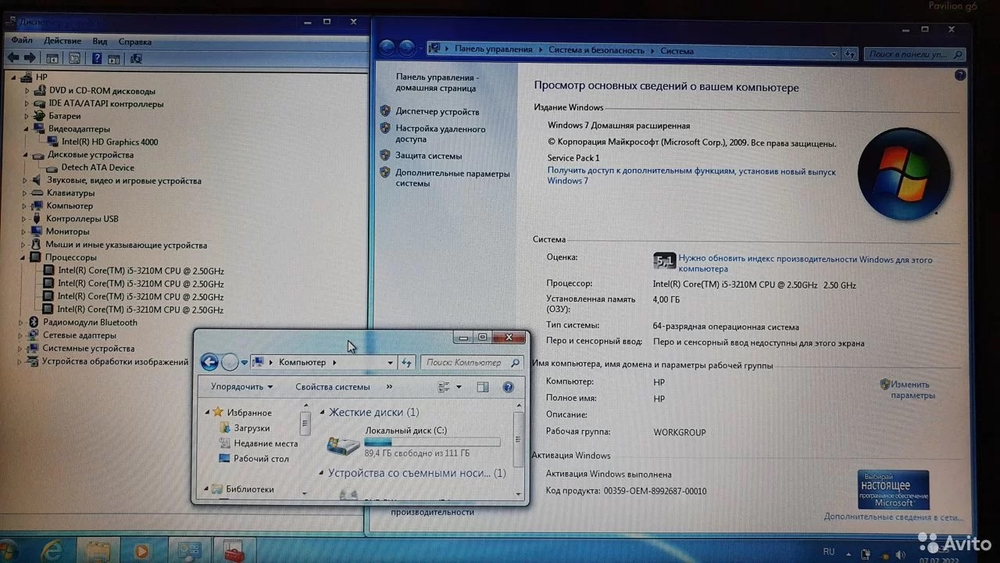This screenshot has width=1000, height=563.
Task: Click the help question-mark toolbar icon in Device Manager
Action: (x=96, y=59)
